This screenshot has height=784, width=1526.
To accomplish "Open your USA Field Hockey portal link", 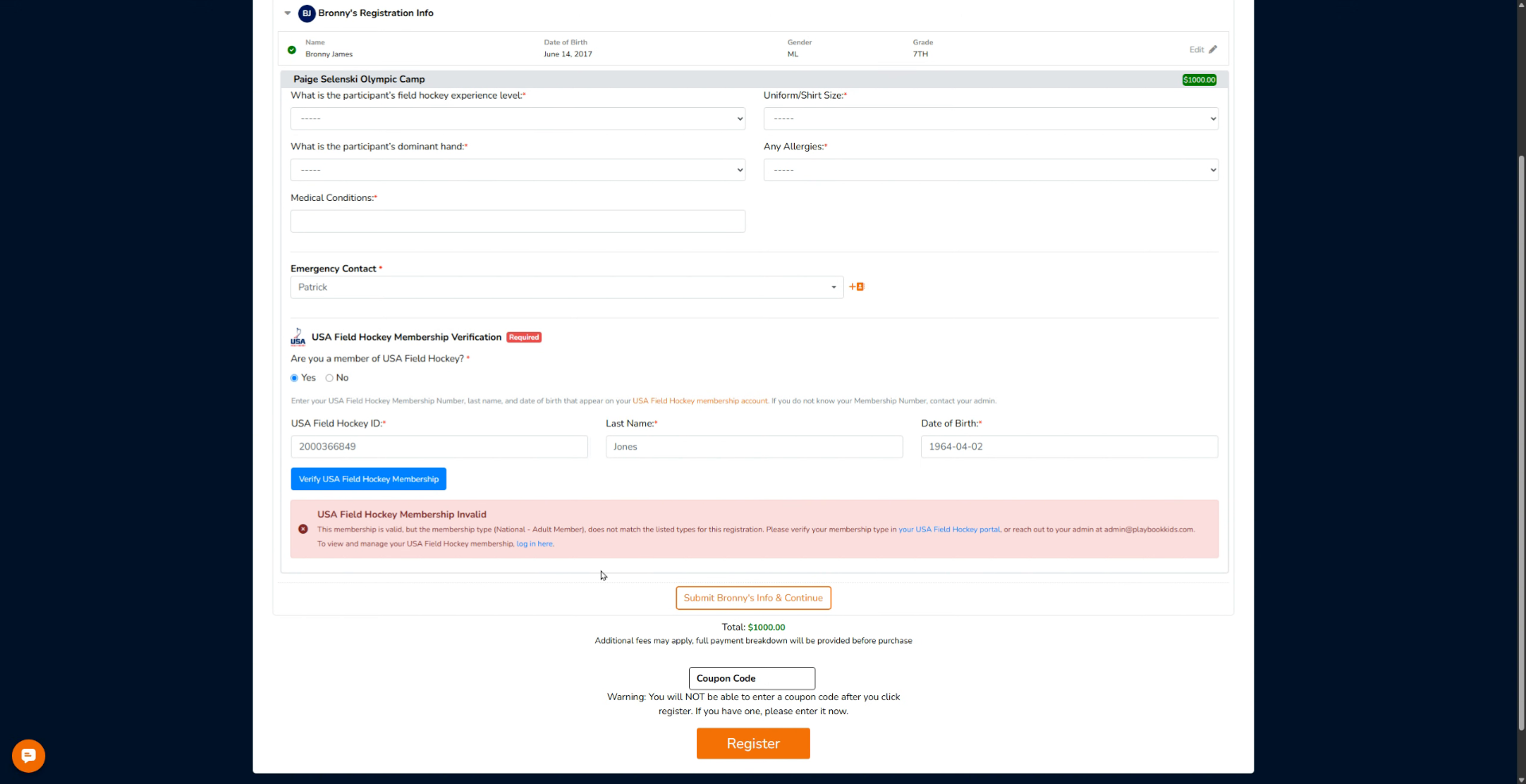I will click(949, 530).
